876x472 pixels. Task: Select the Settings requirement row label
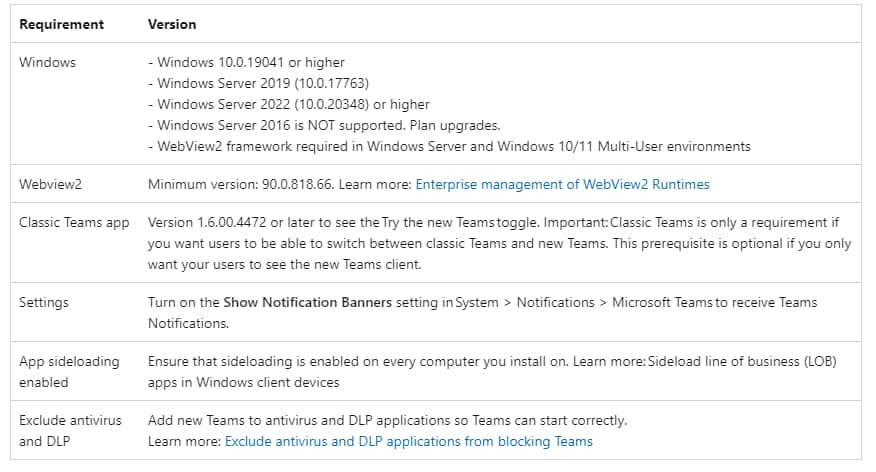click(44, 302)
